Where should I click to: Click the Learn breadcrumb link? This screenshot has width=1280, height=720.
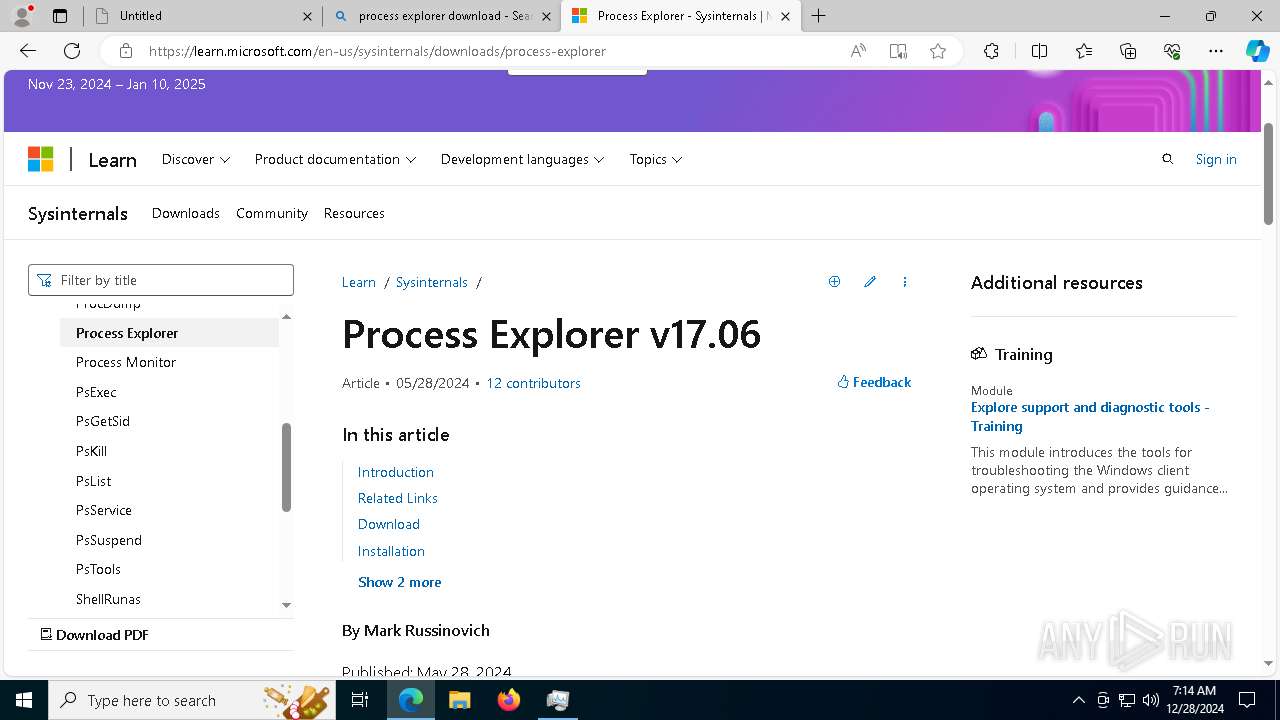click(x=359, y=282)
